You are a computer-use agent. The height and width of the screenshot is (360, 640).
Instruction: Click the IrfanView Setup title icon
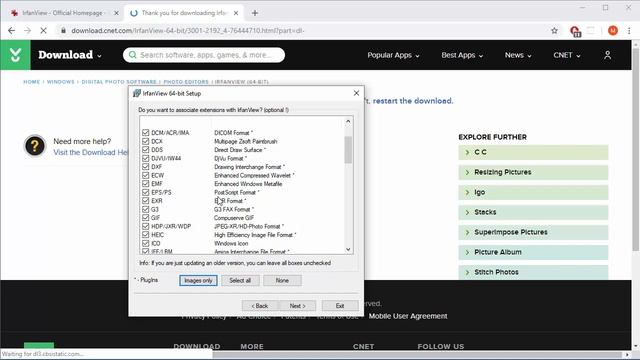click(x=137, y=93)
